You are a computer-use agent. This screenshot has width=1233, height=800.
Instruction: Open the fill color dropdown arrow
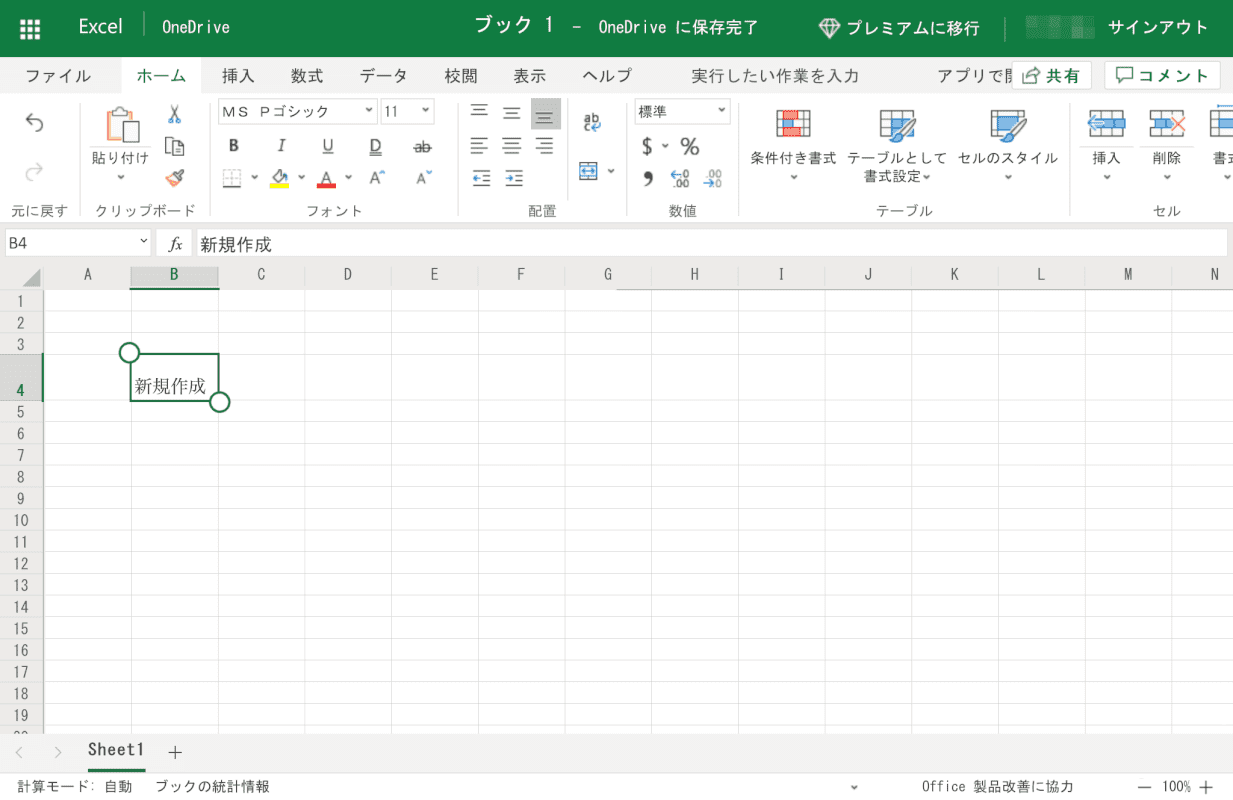[301, 178]
